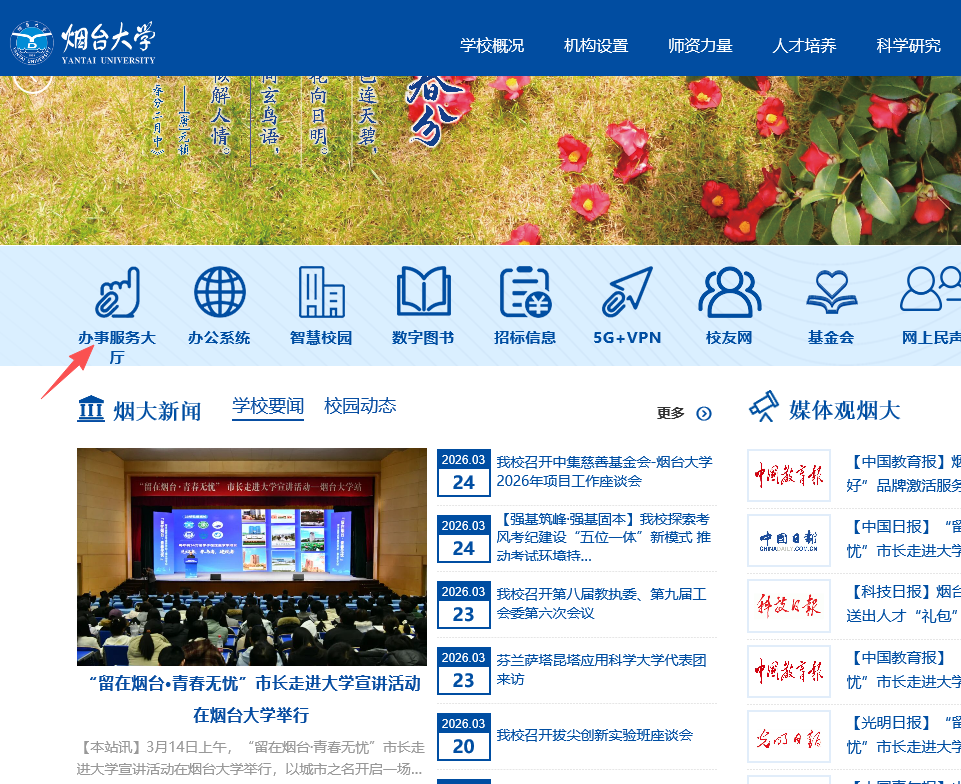Click the lecture hall news photo thumbnail
Screen dimensions: 961x784
tap(252, 556)
